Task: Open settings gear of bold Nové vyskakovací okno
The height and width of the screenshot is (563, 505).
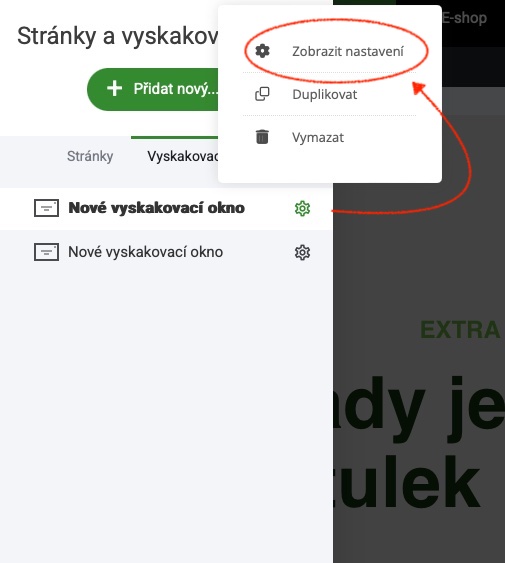Action: 302,208
